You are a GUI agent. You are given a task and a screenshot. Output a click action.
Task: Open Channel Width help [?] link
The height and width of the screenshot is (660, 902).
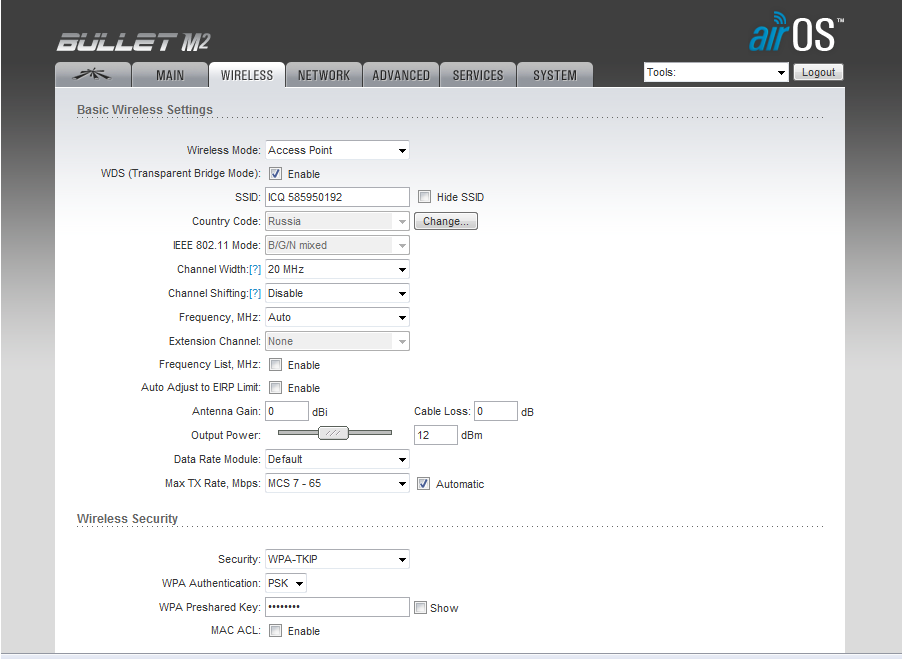[x=255, y=269]
